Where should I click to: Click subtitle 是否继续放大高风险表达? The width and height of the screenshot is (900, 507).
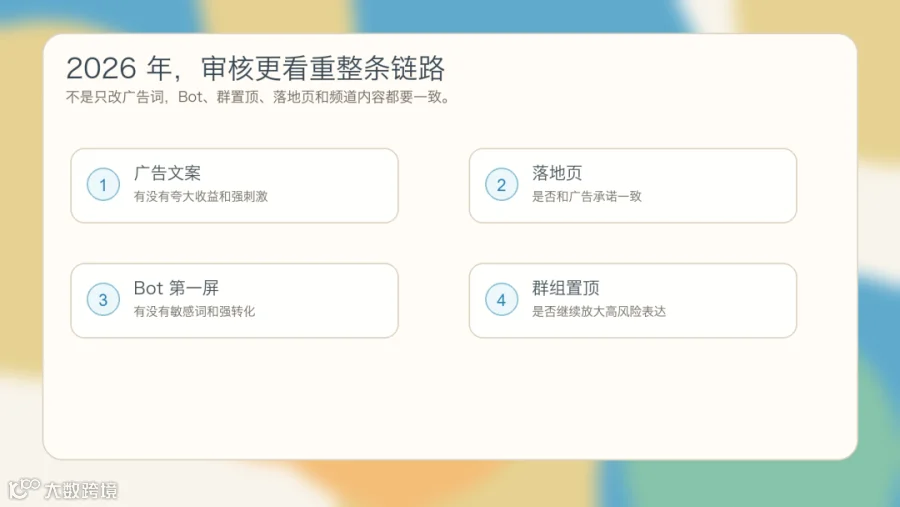click(599, 311)
